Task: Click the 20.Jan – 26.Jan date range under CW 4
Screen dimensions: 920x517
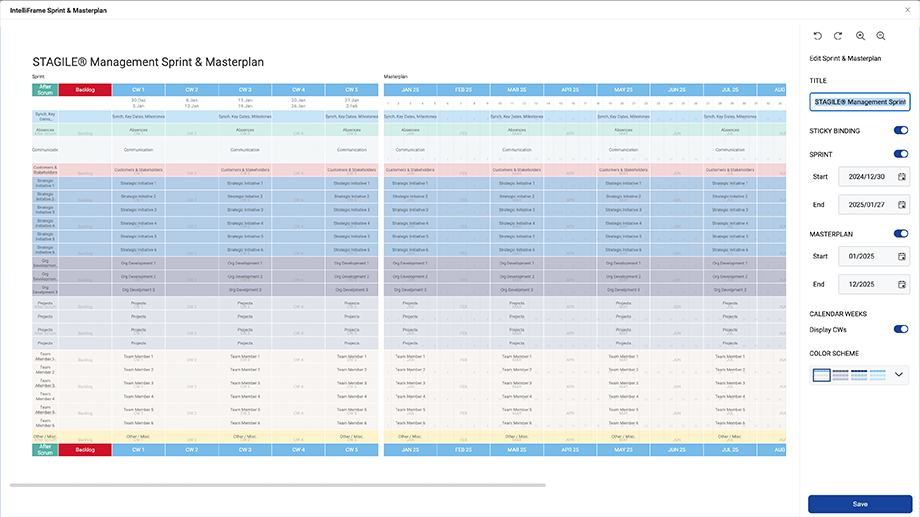Action: pos(299,103)
